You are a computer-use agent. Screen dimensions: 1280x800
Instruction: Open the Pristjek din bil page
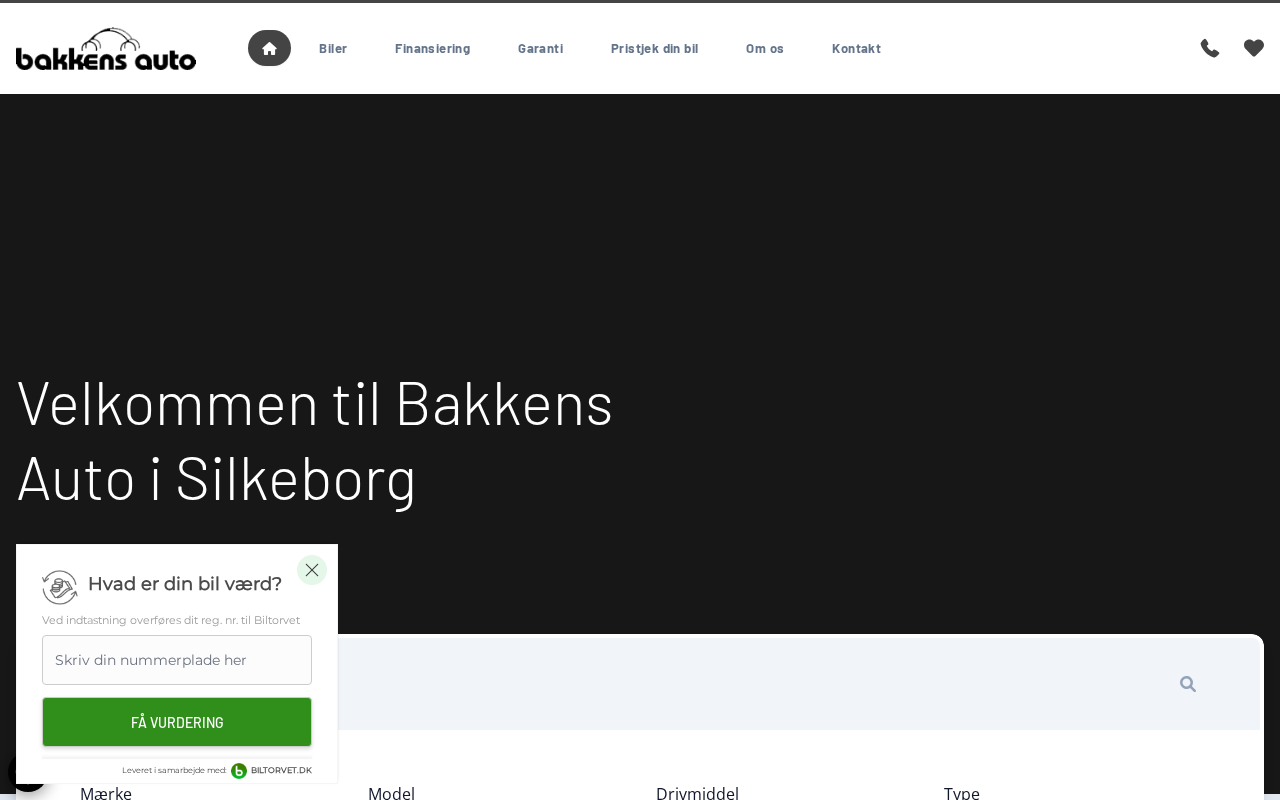(x=654, y=48)
